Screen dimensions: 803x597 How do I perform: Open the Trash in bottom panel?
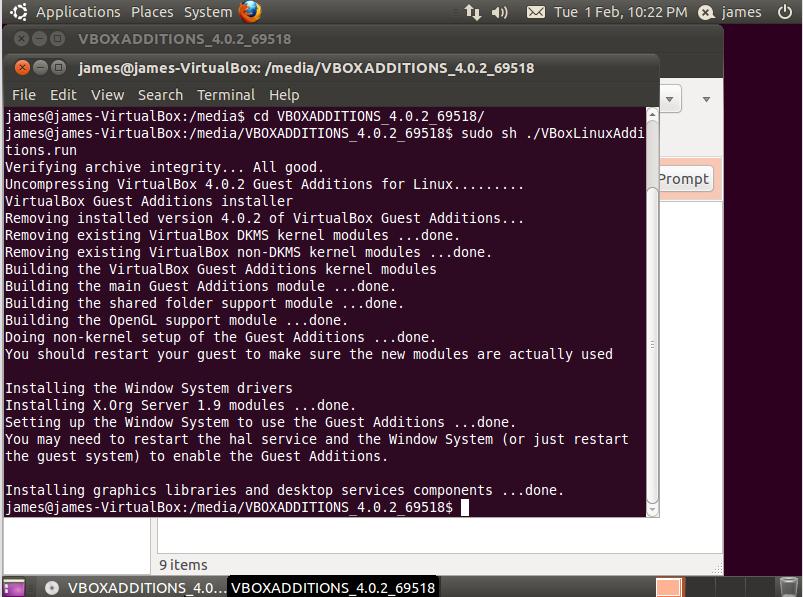(789, 587)
